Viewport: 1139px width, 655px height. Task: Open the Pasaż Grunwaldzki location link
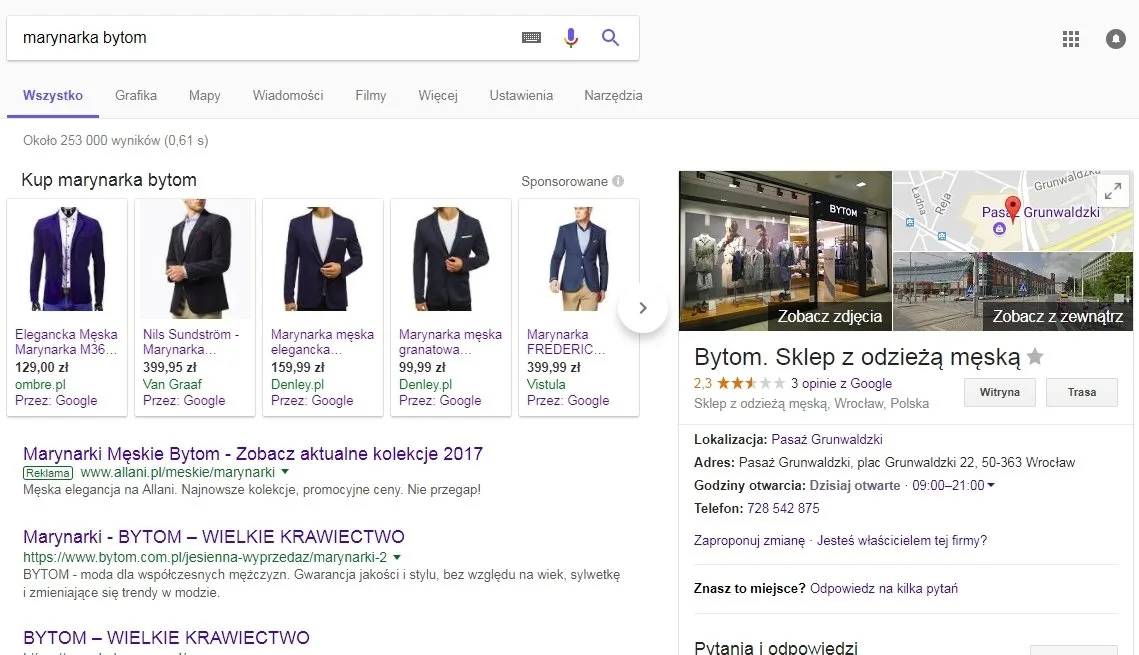(x=827, y=439)
